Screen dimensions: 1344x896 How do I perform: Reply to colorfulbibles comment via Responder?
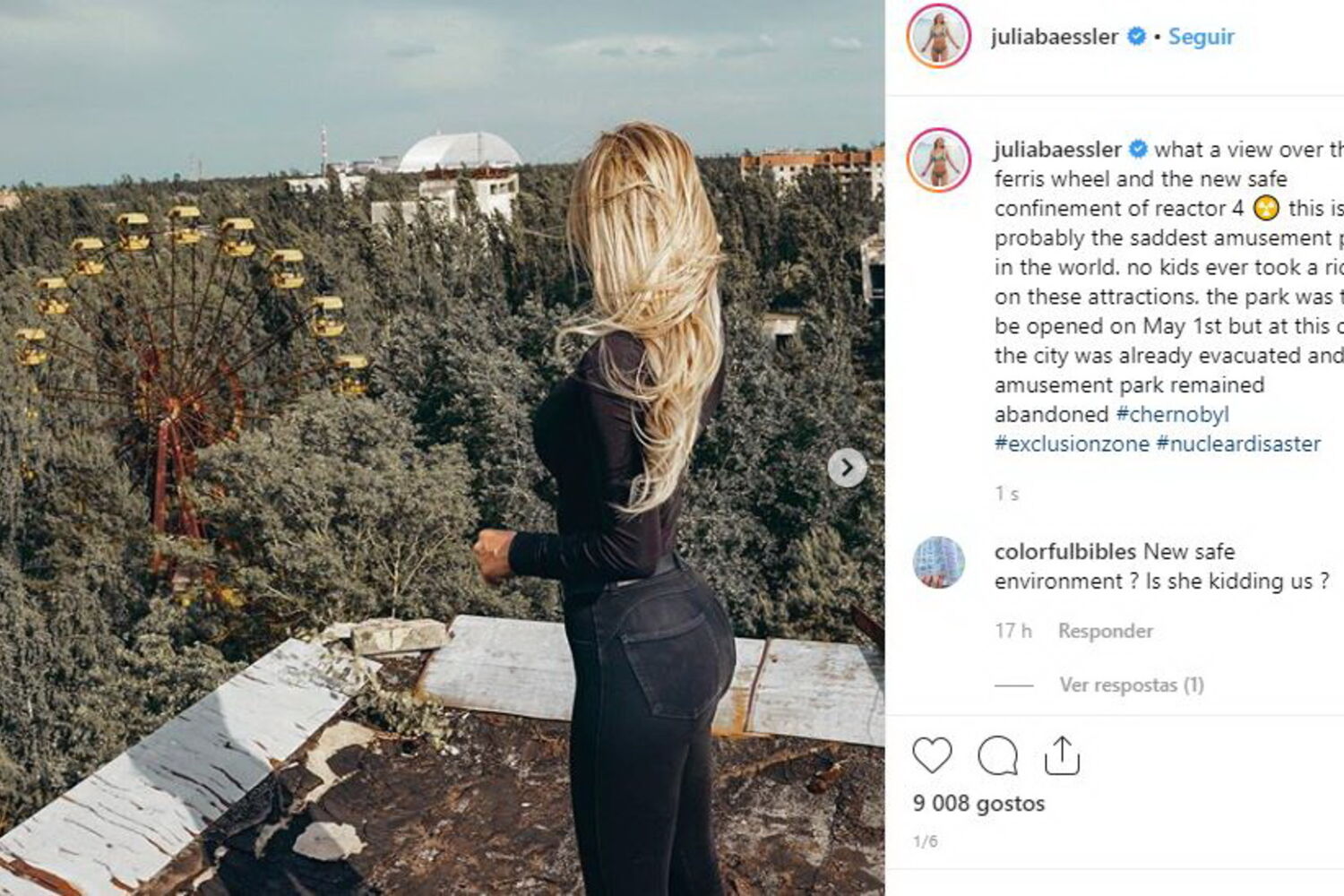(1106, 631)
